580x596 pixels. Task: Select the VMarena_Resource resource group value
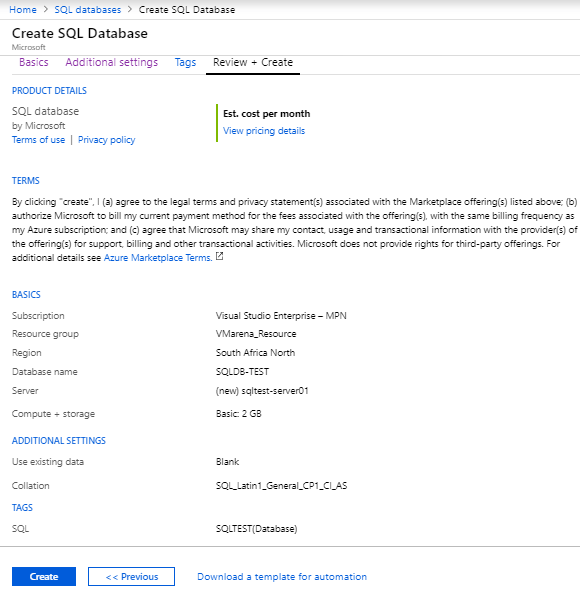(256, 334)
